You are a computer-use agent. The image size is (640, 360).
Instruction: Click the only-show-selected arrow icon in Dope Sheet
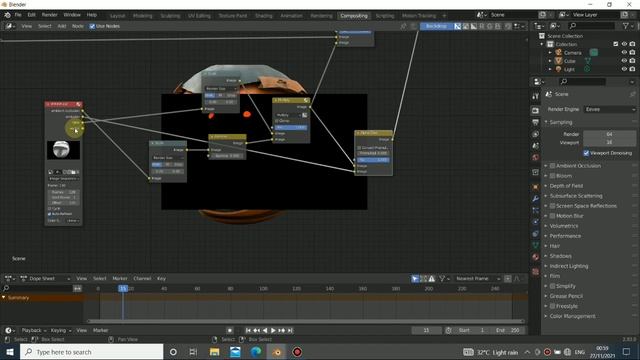coord(415,278)
